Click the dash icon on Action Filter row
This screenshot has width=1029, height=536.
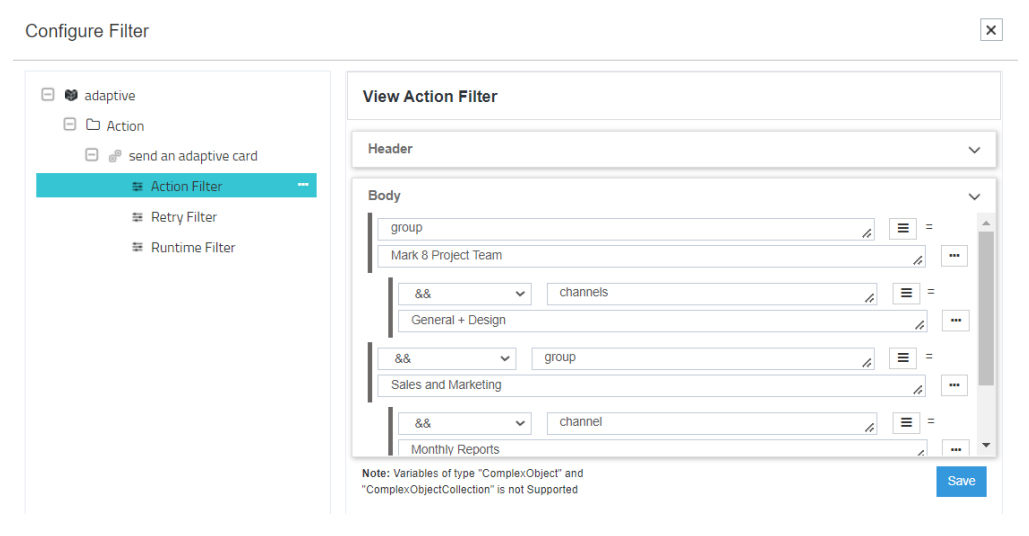303,185
